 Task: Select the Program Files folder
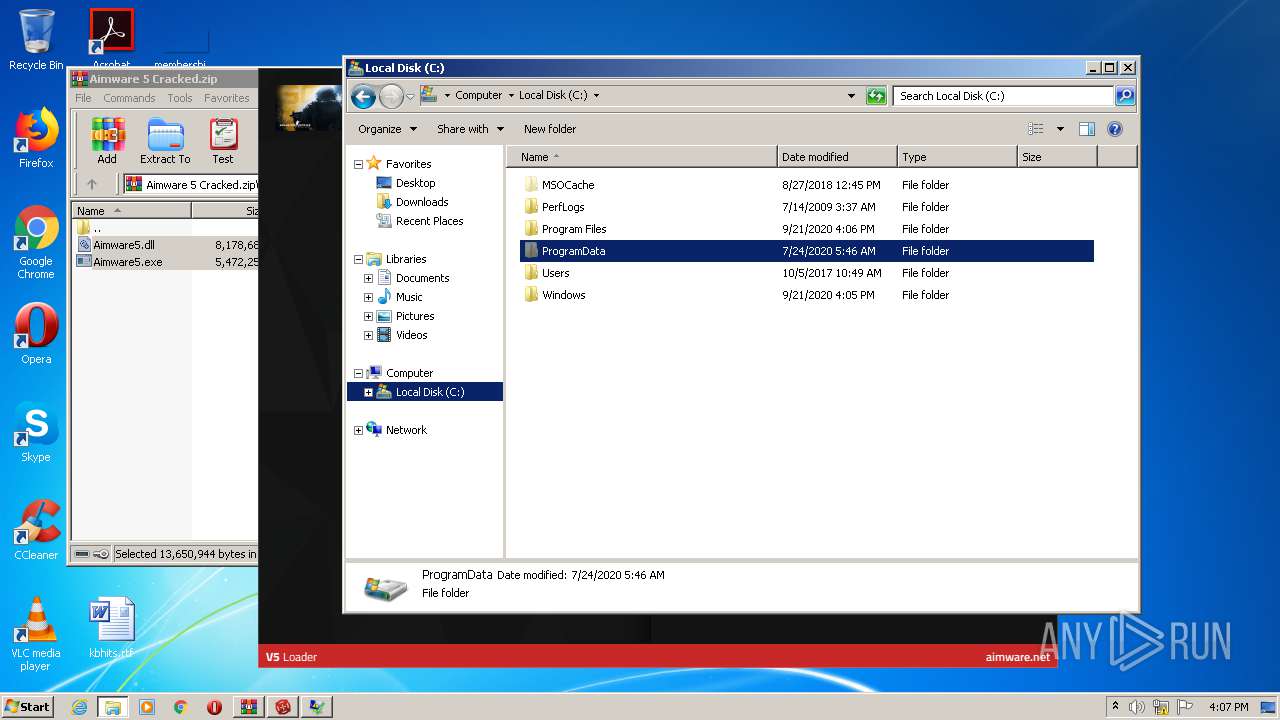coord(574,229)
